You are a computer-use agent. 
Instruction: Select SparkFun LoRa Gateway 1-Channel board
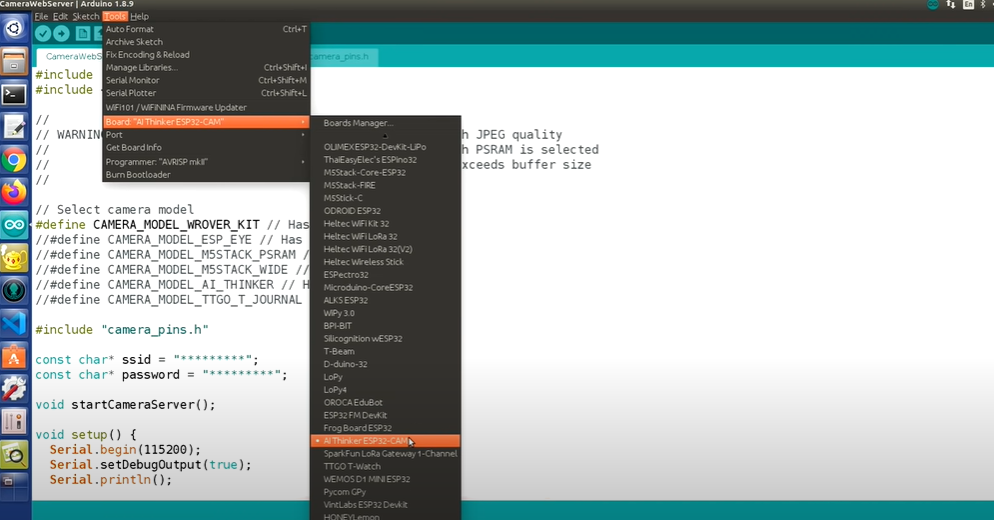385,453
